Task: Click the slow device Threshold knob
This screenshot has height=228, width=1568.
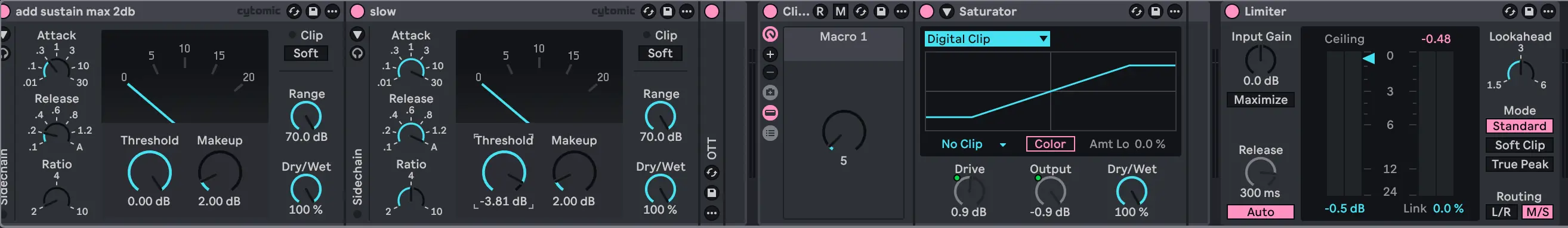Action: coord(504,172)
